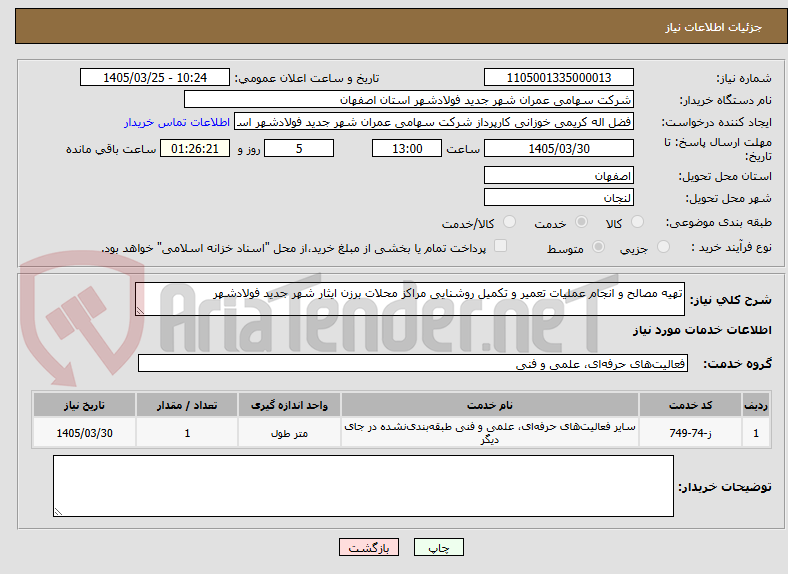This screenshot has width=788, height=574.
Task: Click the تاریخ نیاز column header
Action: point(84,405)
